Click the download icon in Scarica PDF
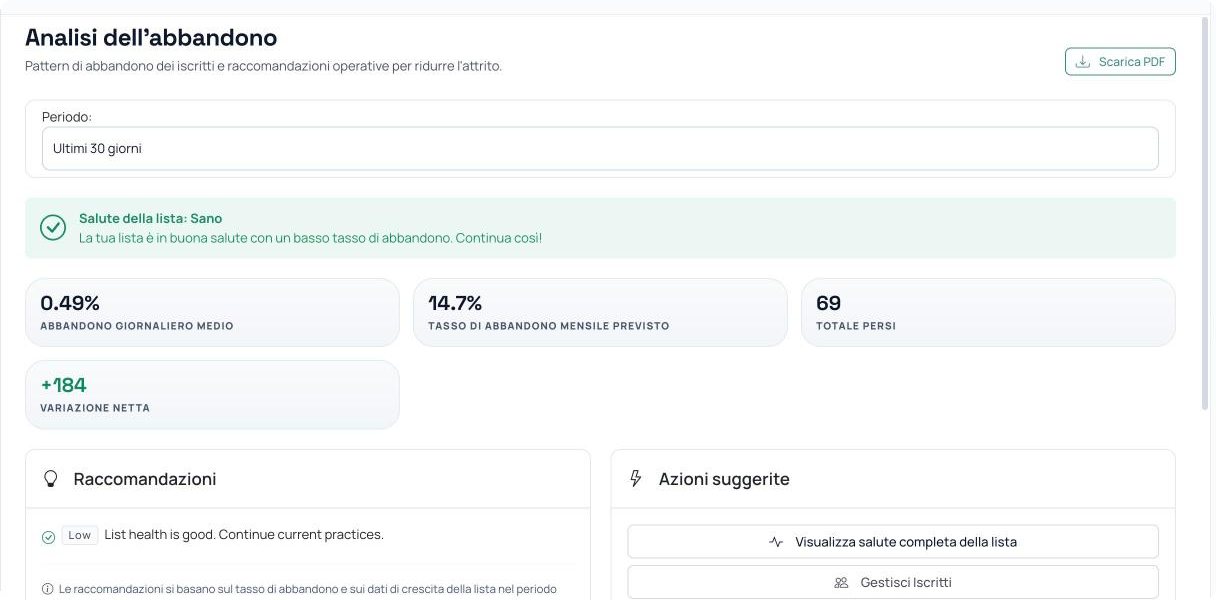The image size is (1216, 600). [1082, 62]
